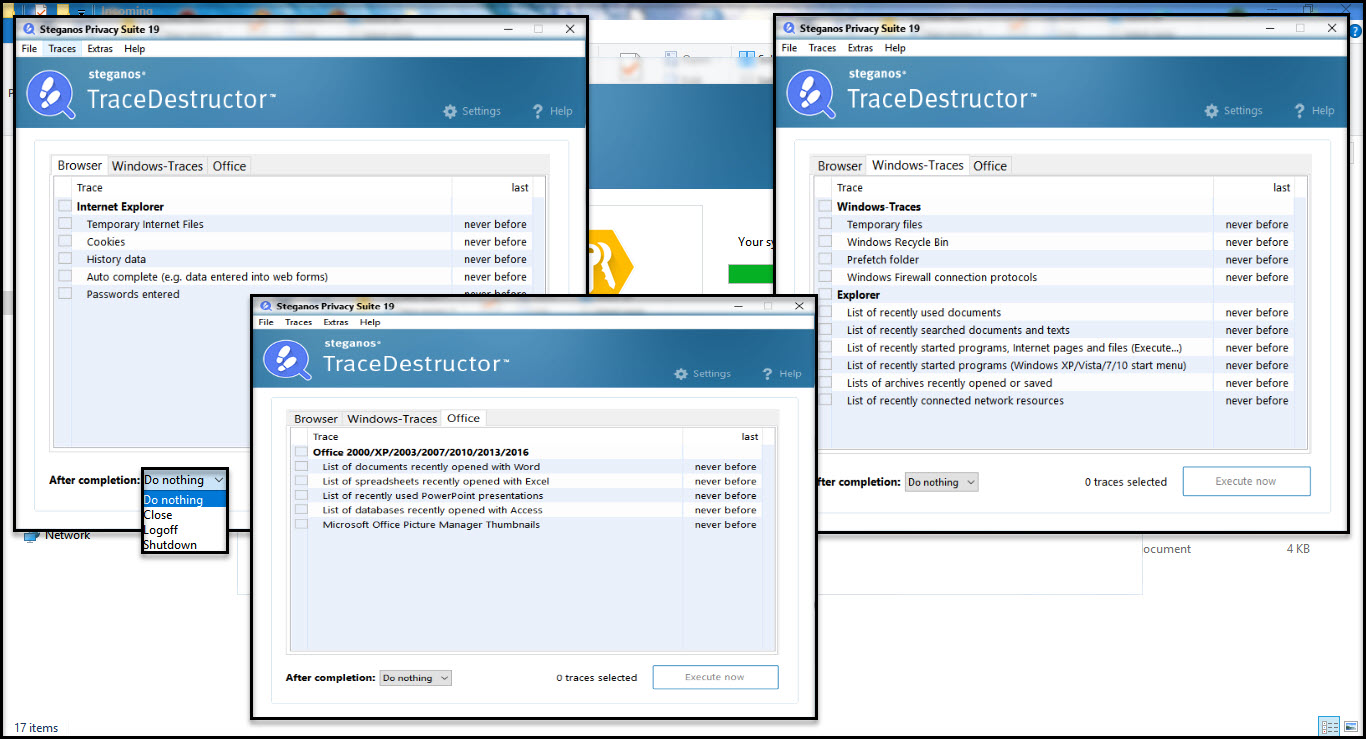Image resolution: width=1366 pixels, height=739 pixels.
Task: Click TraceDestructor footprint logo in left window
Action: pyautogui.click(x=50, y=96)
